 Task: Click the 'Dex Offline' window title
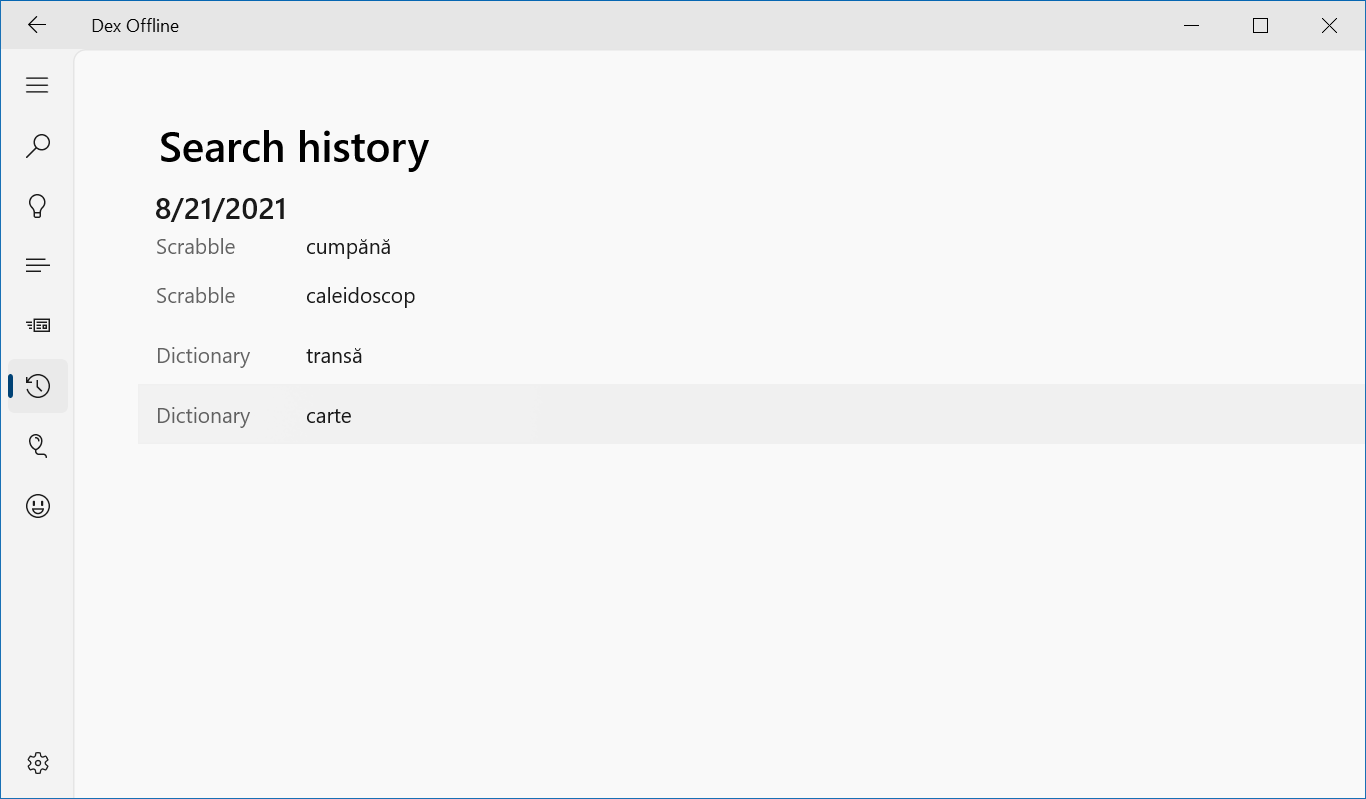(135, 26)
